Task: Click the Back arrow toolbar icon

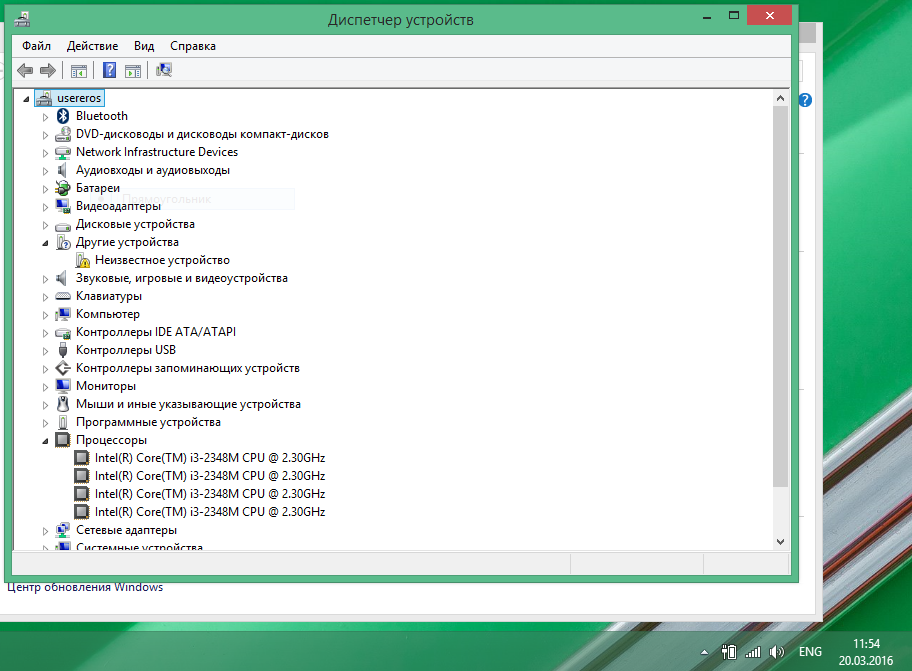Action: point(25,71)
